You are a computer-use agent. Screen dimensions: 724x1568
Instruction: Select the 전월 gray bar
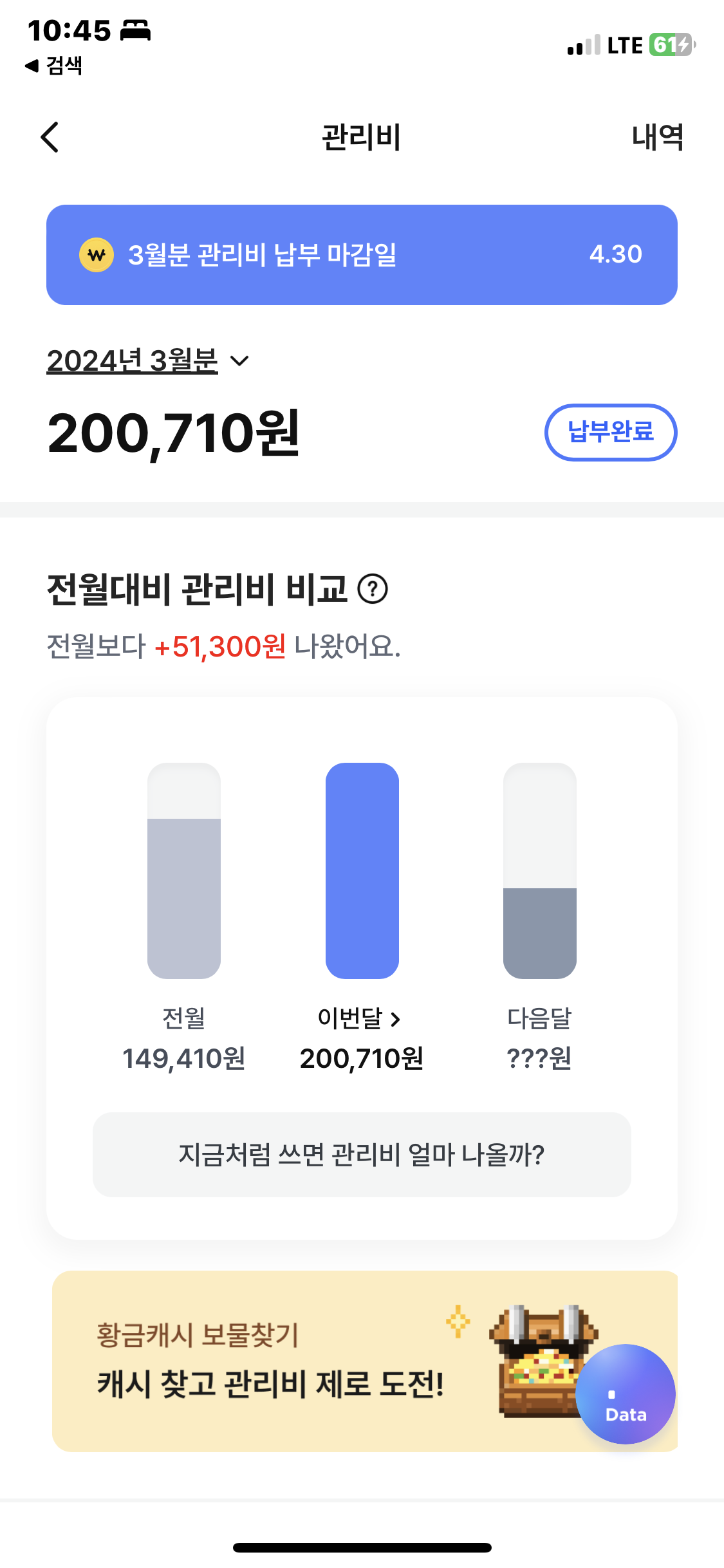pos(184,897)
